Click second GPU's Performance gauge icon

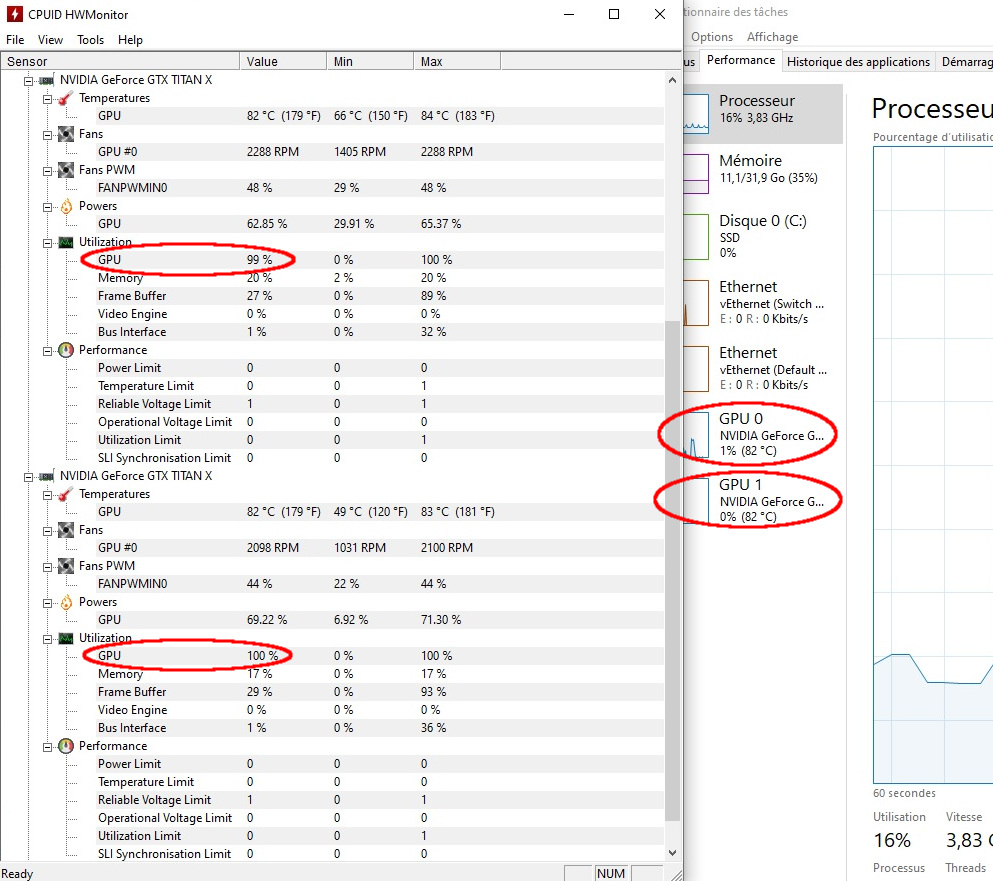66,746
